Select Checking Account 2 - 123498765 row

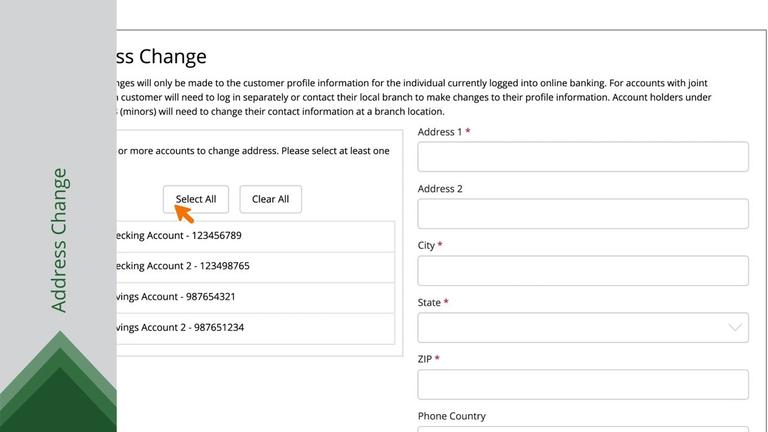coord(255,267)
